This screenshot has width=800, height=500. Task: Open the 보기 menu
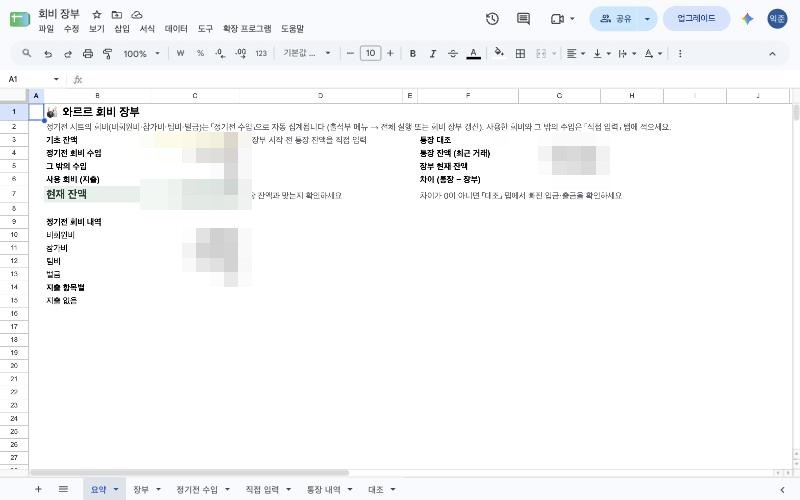tap(96, 29)
